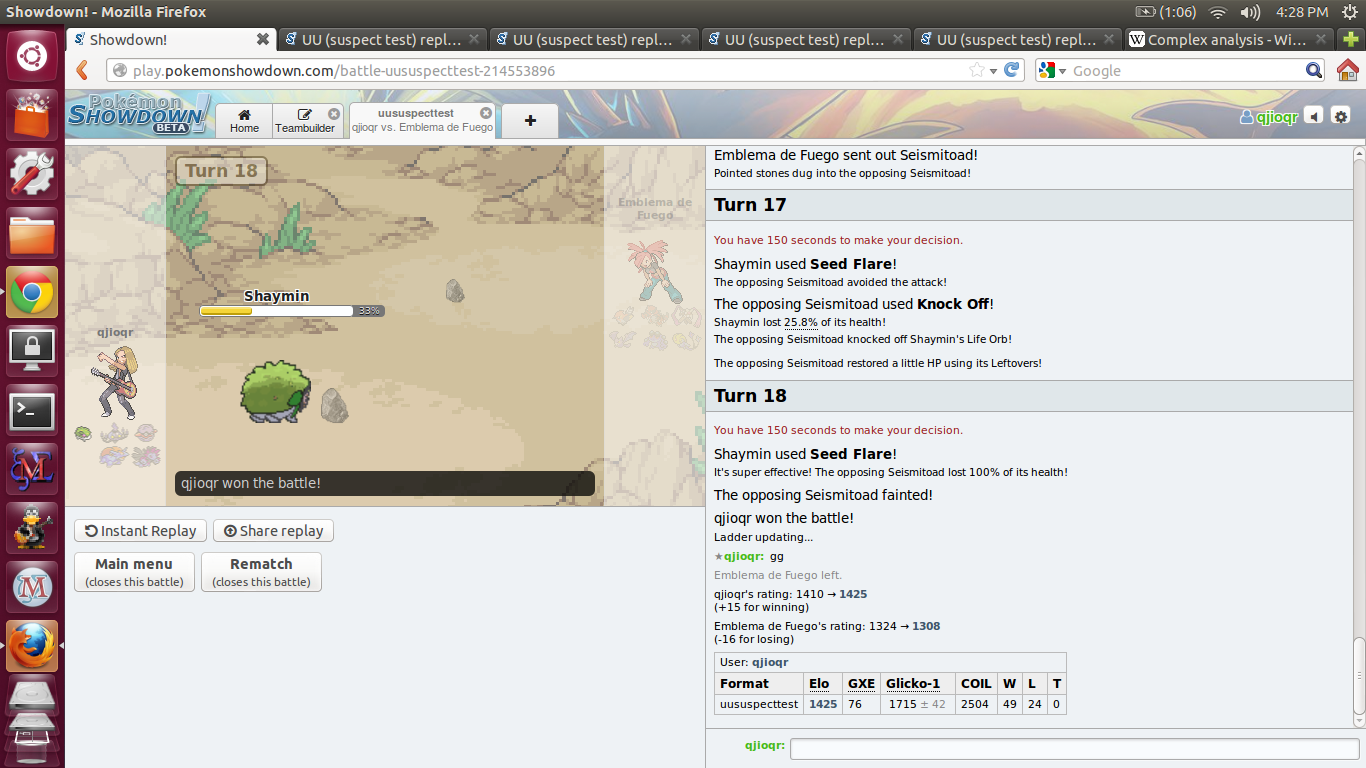Close the Showdown! browser tab
The width and height of the screenshot is (1366, 768).
(x=263, y=39)
